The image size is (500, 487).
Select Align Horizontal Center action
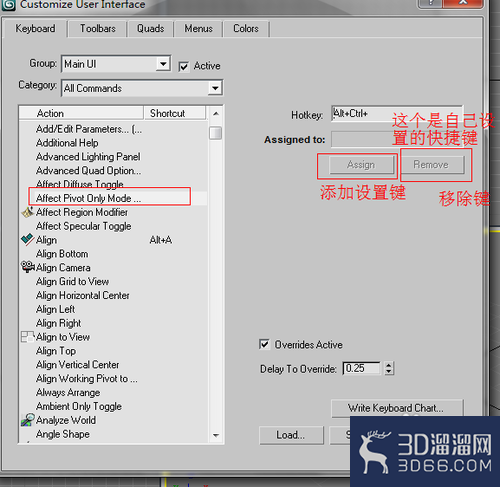tap(83, 295)
